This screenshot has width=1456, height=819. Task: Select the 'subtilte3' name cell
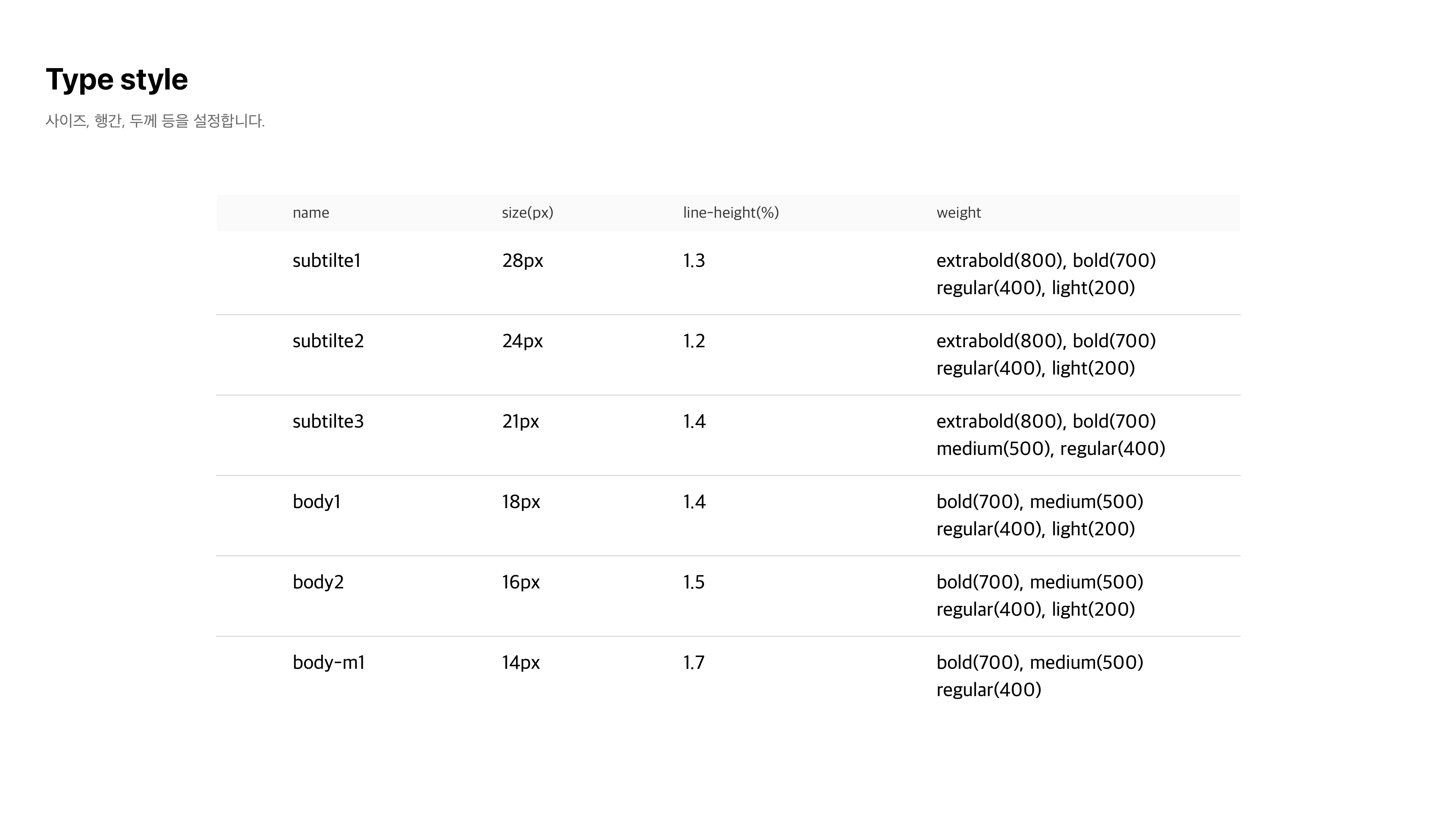[328, 421]
